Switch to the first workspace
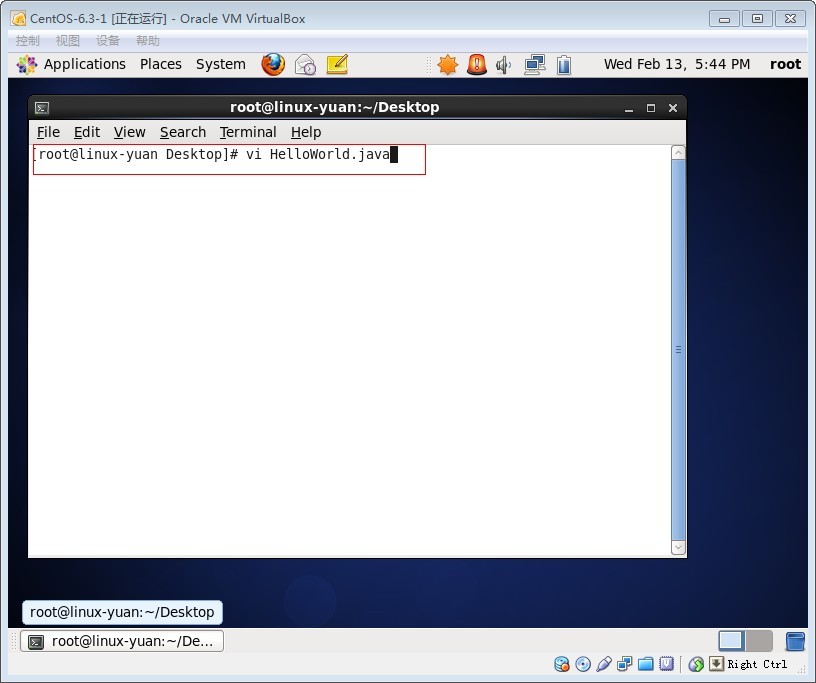 tap(732, 641)
